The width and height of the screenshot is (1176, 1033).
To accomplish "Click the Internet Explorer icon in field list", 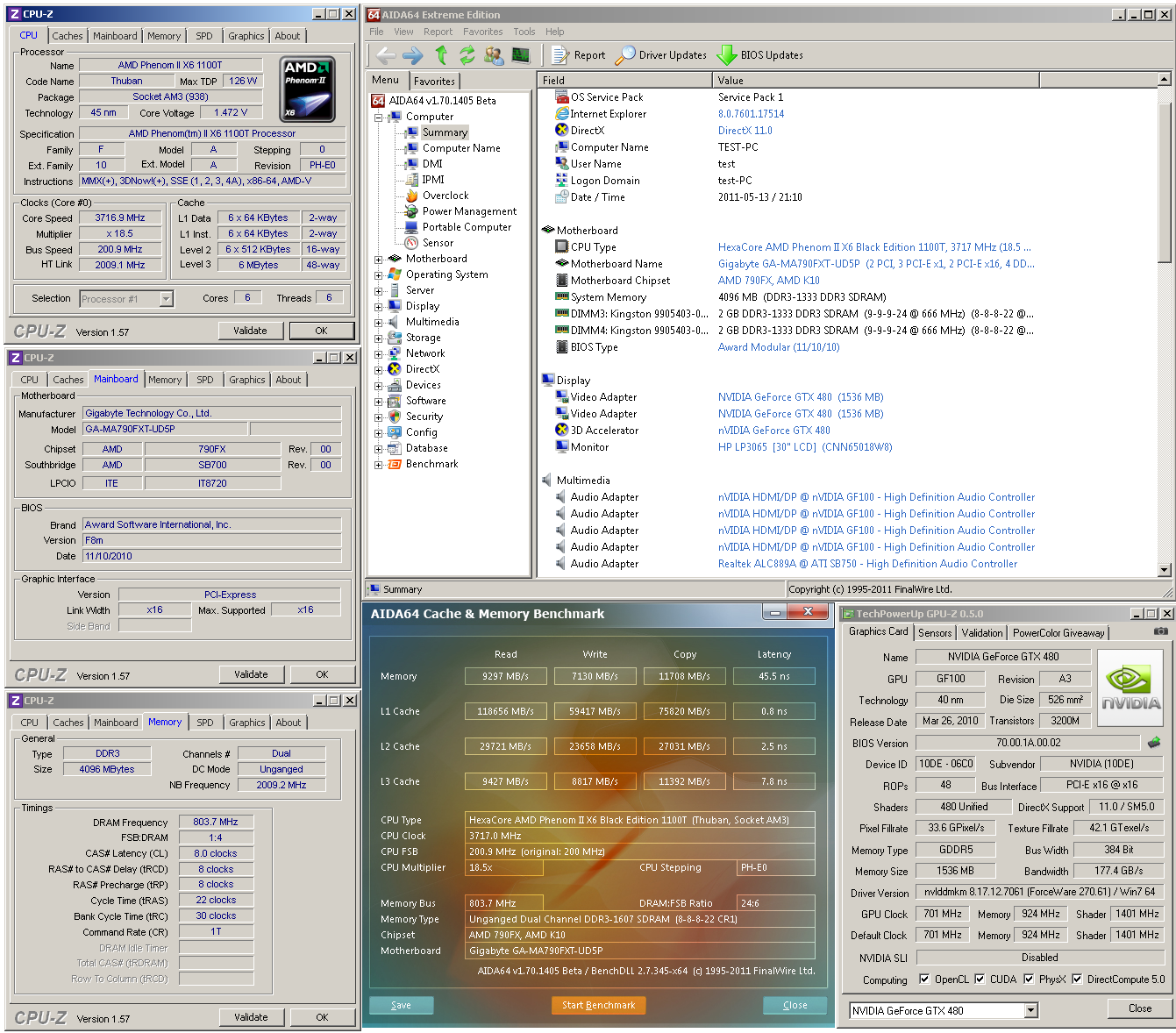I will [x=562, y=114].
